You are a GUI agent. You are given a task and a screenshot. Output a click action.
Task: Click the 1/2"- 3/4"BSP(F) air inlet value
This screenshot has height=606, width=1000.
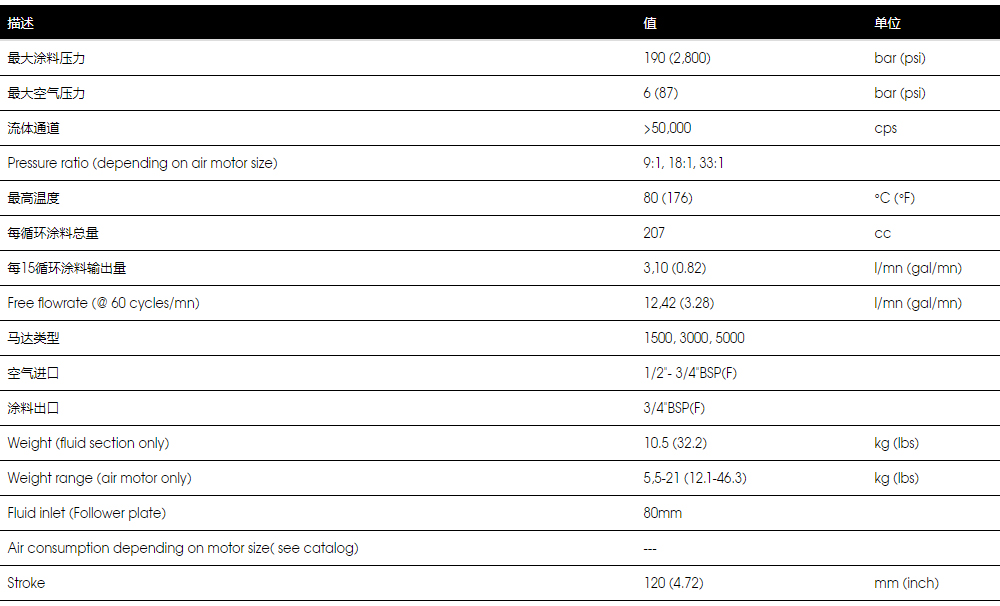pyautogui.click(x=690, y=373)
